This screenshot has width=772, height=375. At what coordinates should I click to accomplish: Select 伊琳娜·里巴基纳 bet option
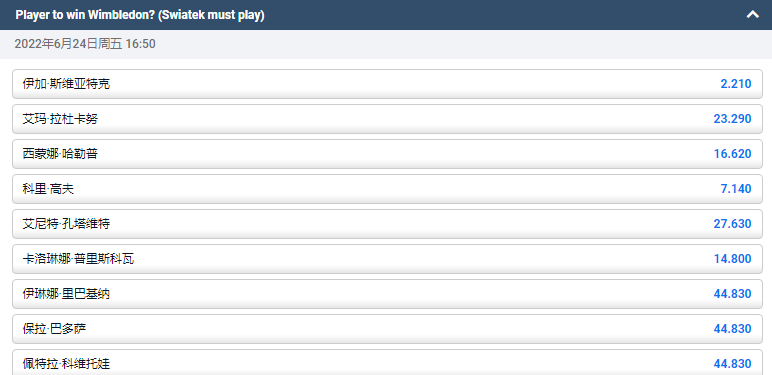point(387,293)
